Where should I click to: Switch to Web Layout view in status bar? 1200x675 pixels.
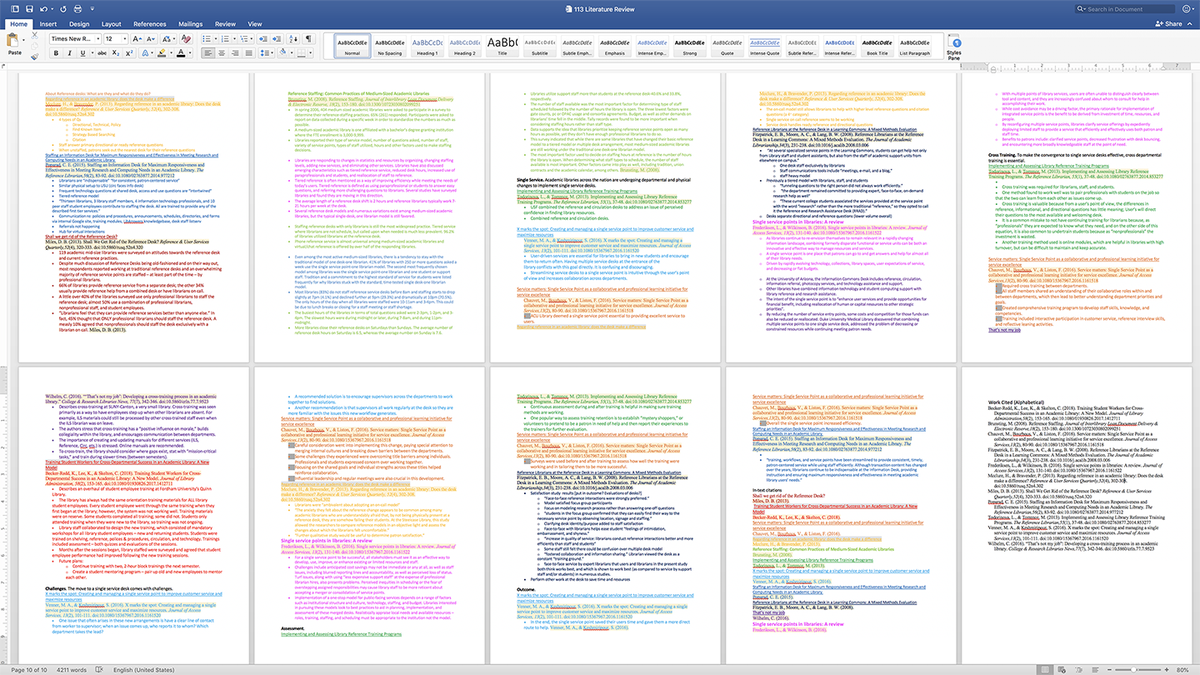point(1062,669)
